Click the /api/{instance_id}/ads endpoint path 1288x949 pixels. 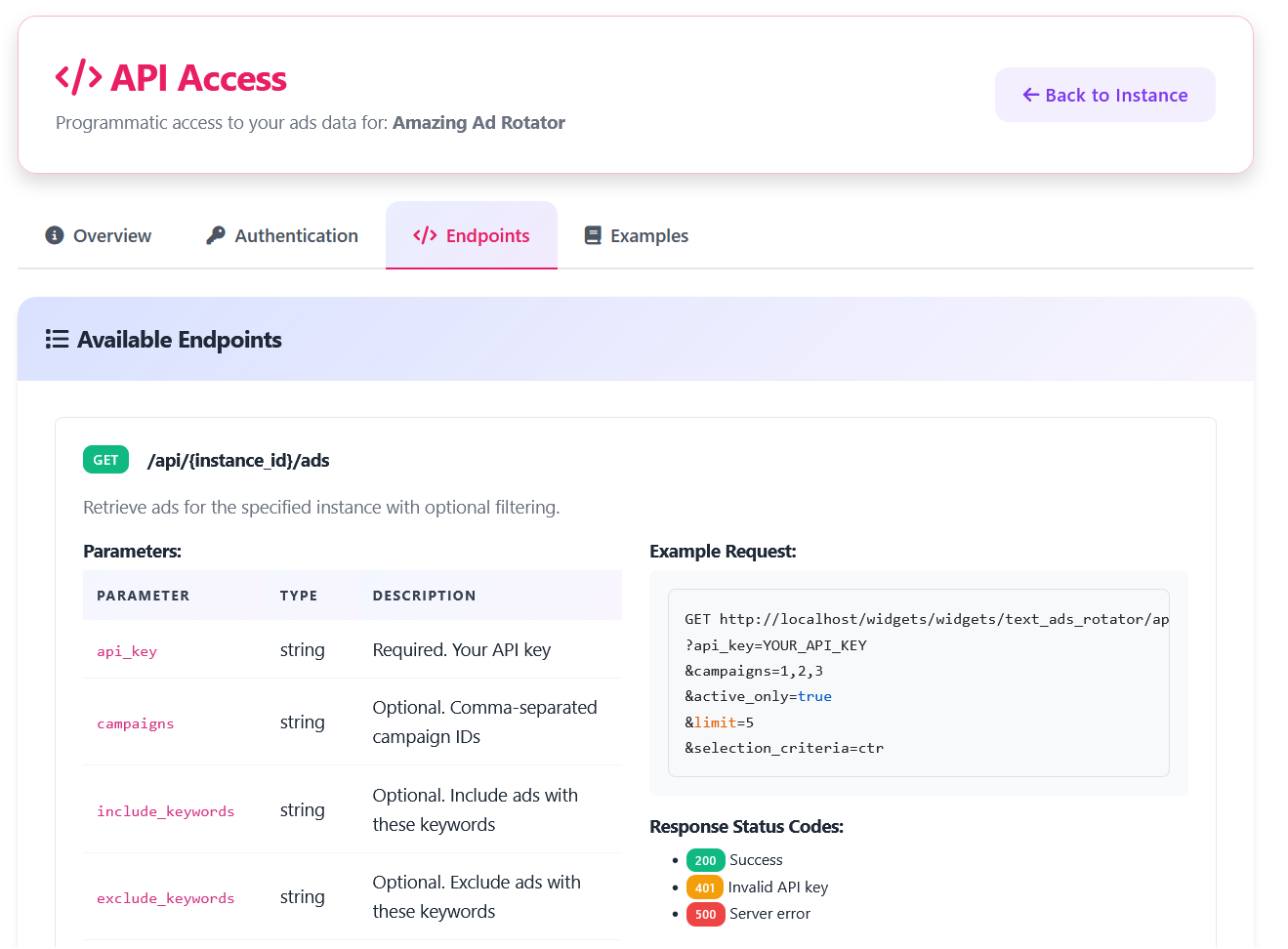(238, 461)
